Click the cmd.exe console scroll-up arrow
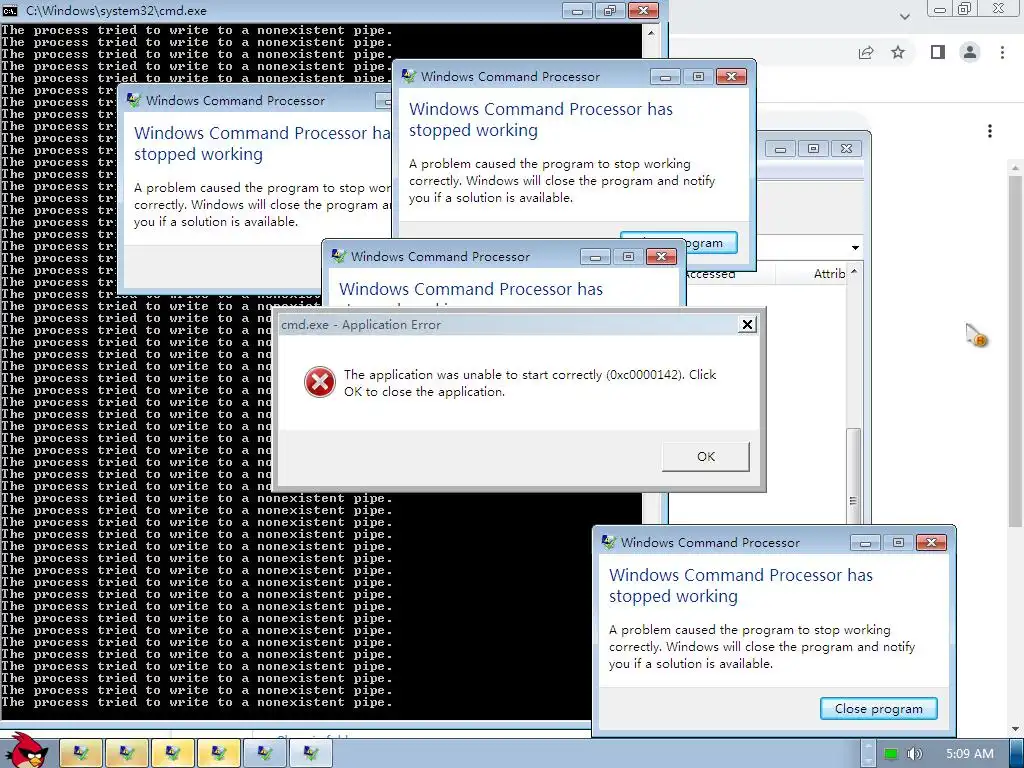1024x768 pixels. pyautogui.click(x=650, y=33)
